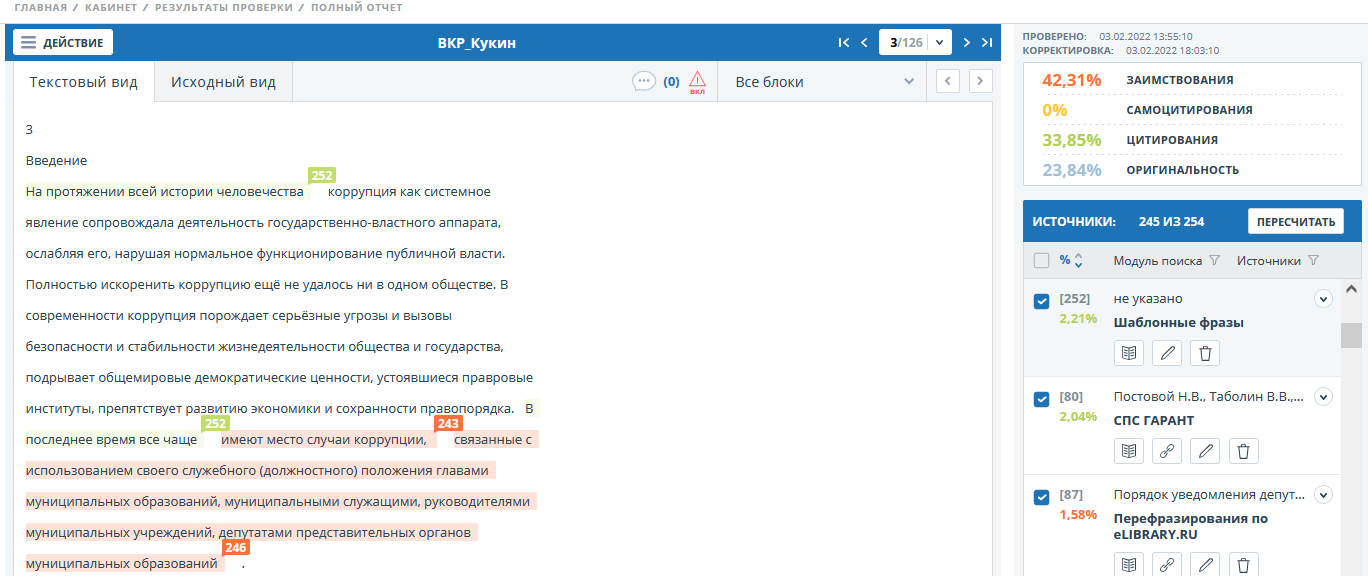Jump to the first page of report
The image size is (1368, 576).
pos(843,43)
